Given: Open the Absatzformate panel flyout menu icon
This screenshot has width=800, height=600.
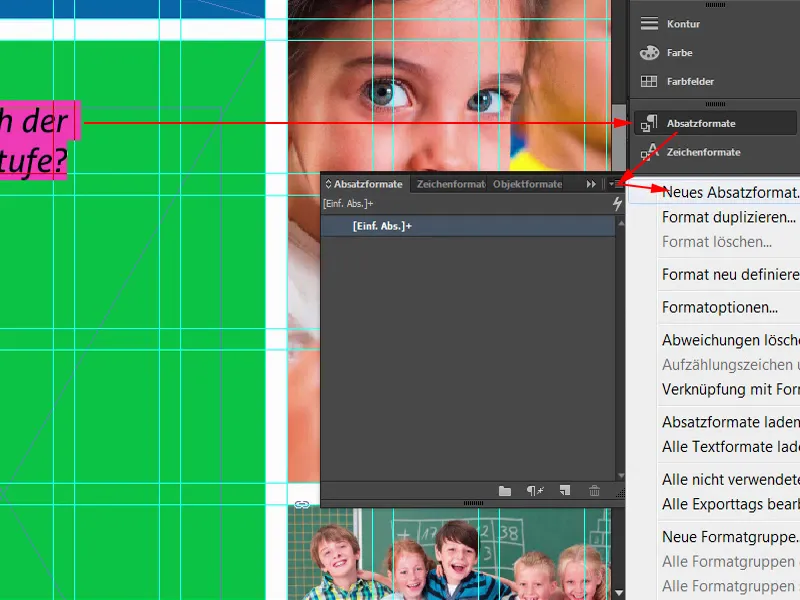Looking at the screenshot, I should click(x=615, y=184).
